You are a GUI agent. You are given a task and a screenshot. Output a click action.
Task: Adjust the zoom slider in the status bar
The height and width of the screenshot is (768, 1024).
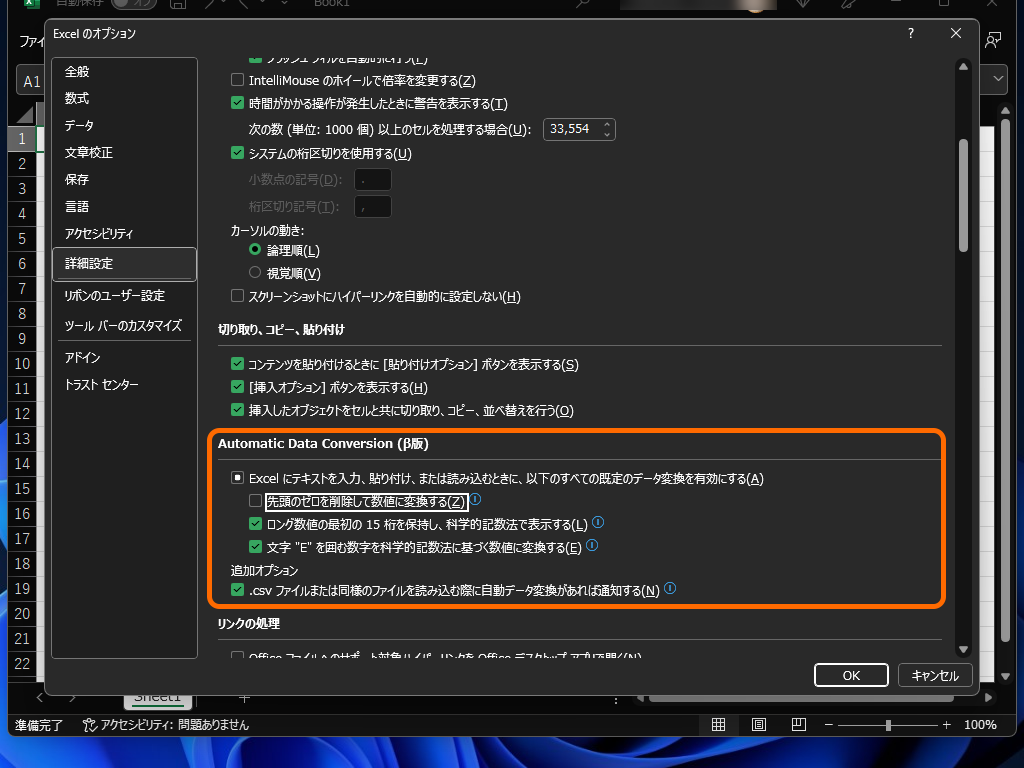(x=887, y=724)
